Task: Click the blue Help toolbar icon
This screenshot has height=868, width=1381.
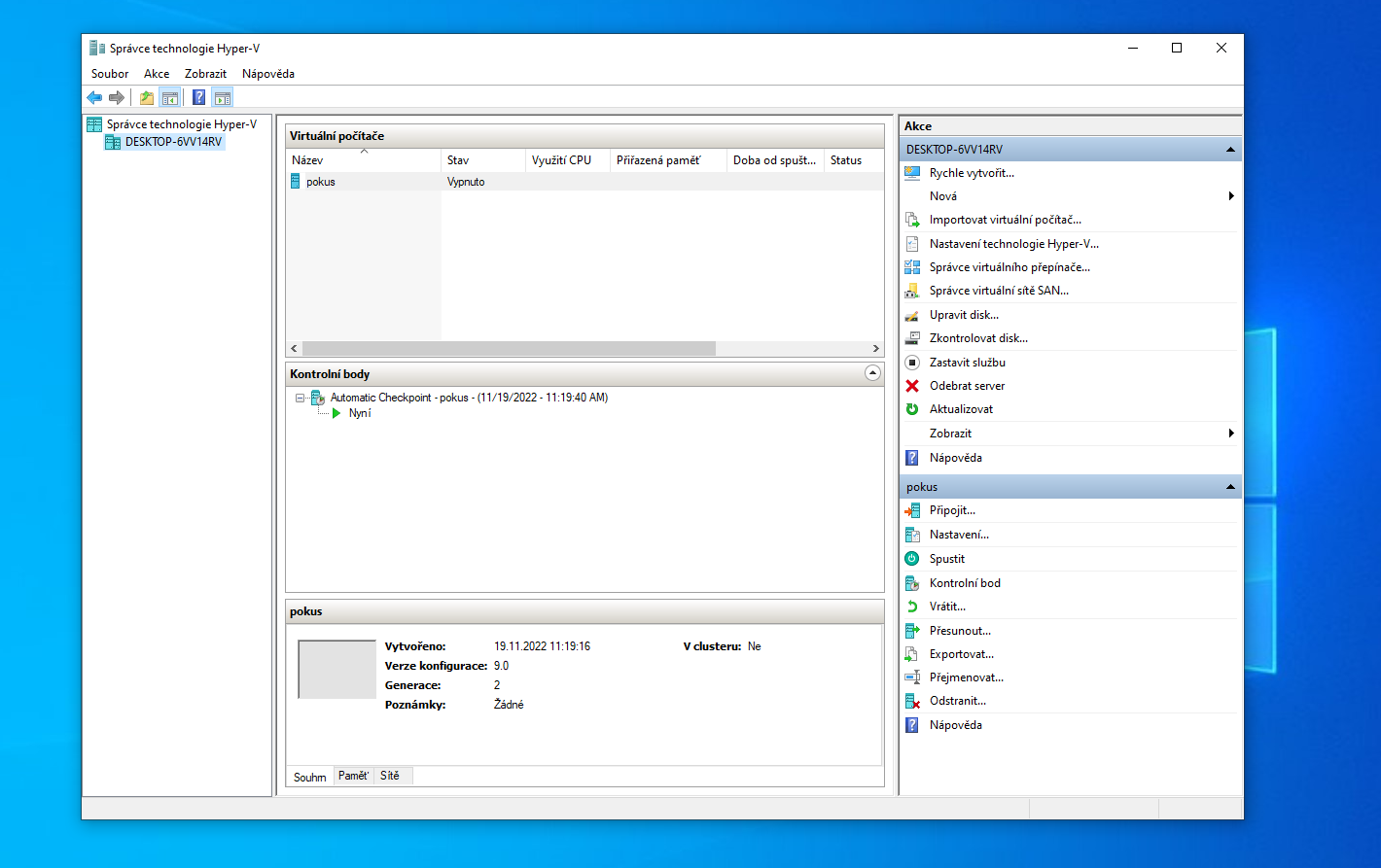Action: point(198,97)
